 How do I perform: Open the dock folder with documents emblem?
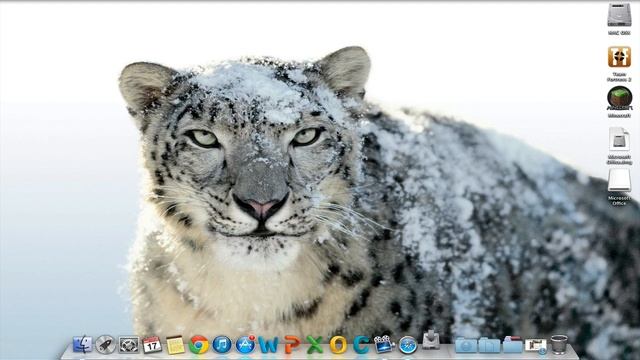[489, 345]
